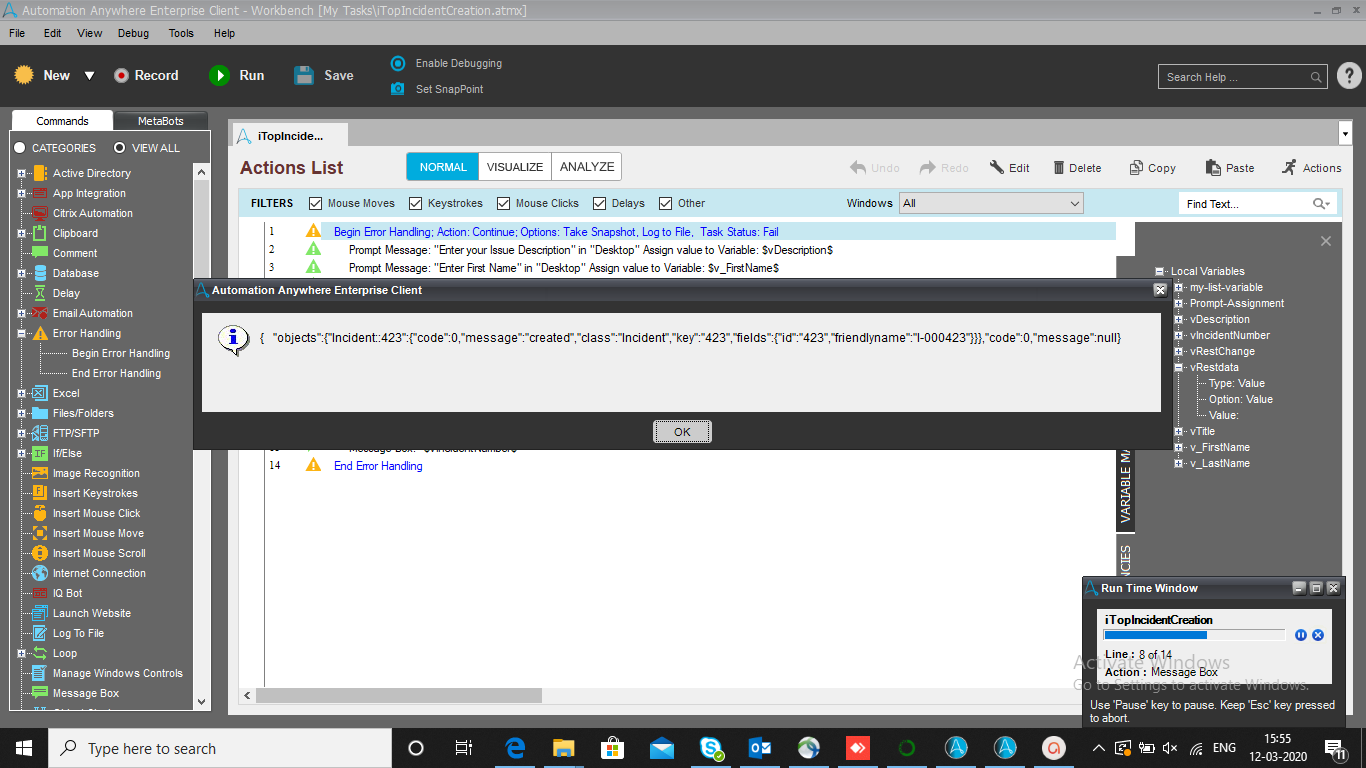Open the New button dropdown arrow
This screenshot has width=1366, height=768.
point(89,76)
